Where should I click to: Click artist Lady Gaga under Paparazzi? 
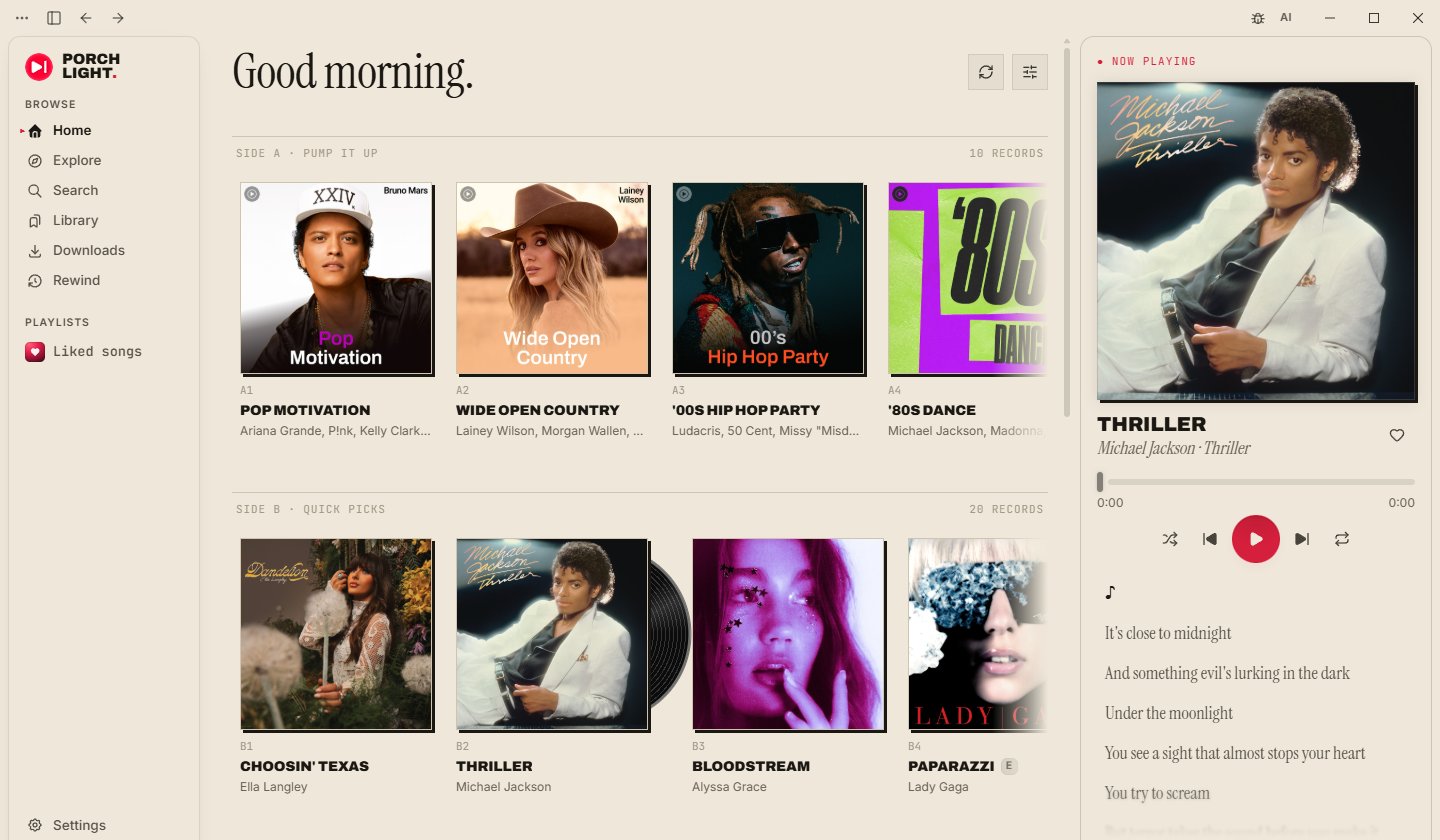tap(938, 787)
